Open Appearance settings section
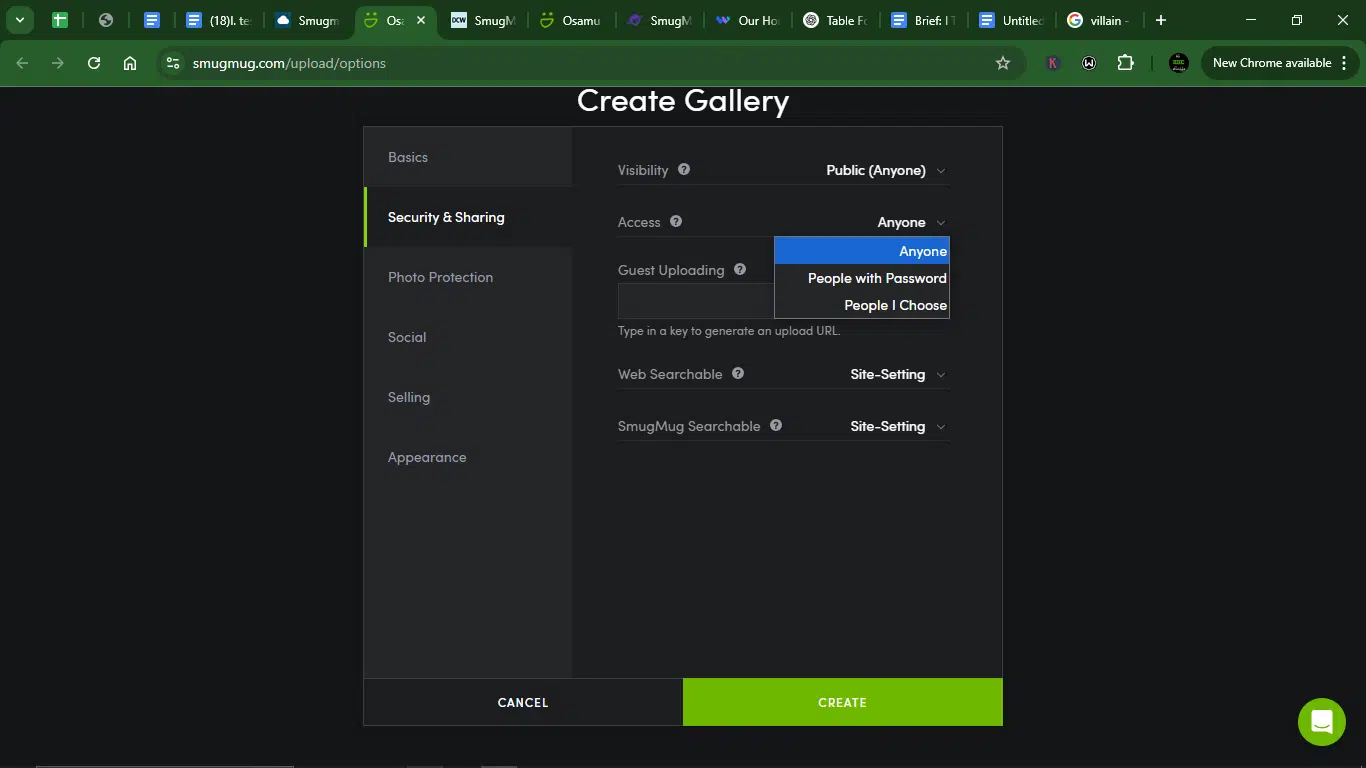The height and width of the screenshot is (768, 1366). [x=468, y=457]
